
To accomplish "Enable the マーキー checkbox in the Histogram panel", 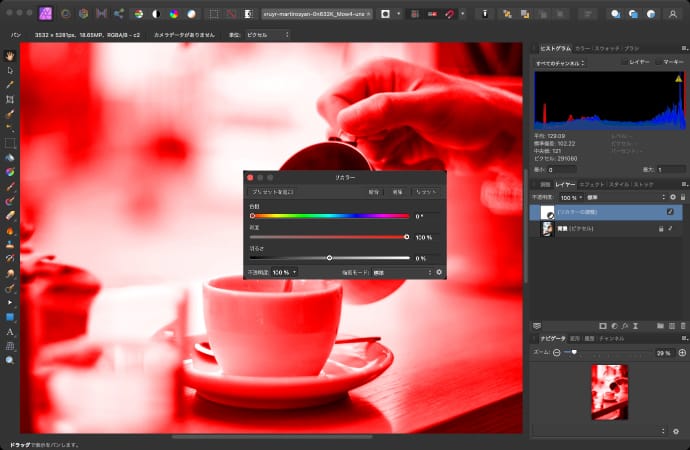I will click(x=657, y=62).
